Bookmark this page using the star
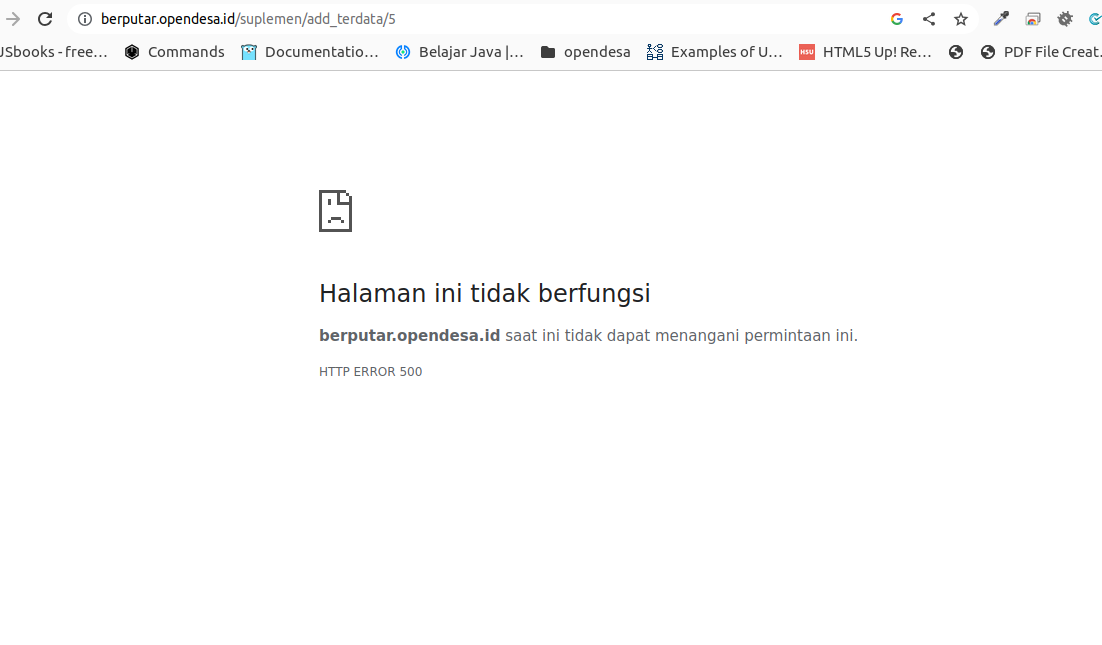This screenshot has width=1102, height=645. [960, 18]
